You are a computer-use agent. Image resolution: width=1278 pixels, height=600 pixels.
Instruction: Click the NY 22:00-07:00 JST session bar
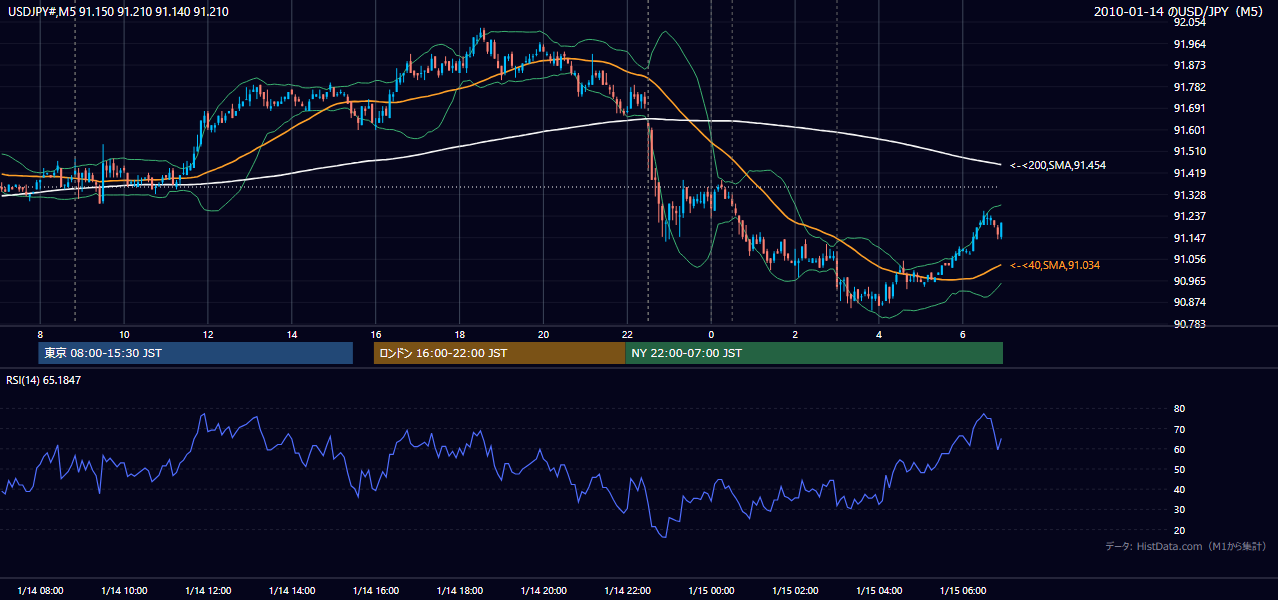click(814, 353)
